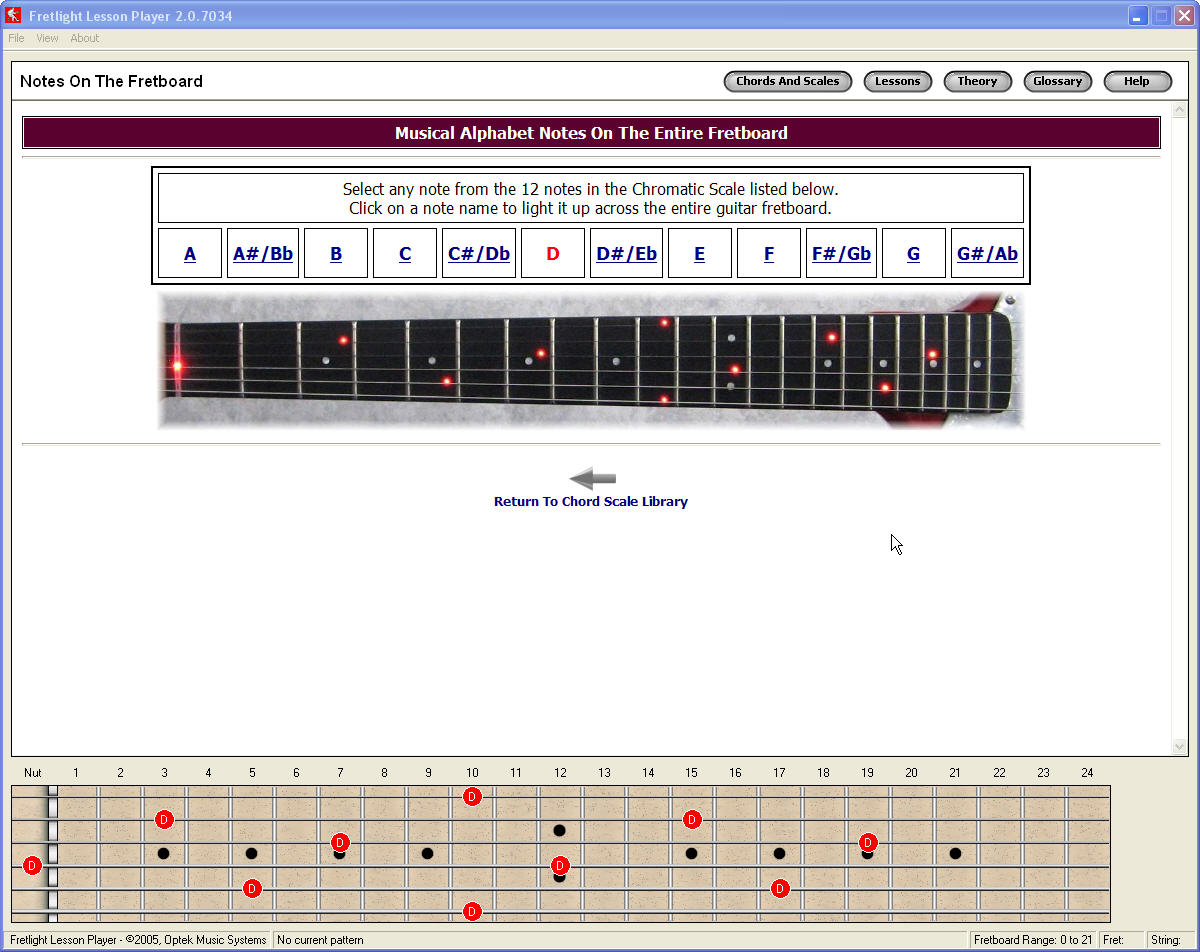
Task: Click the D marker at fret 5
Action: coord(252,888)
